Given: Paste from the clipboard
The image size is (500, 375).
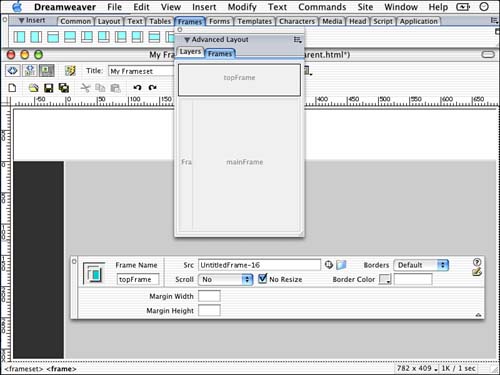Looking at the screenshot, I should tap(115, 88).
